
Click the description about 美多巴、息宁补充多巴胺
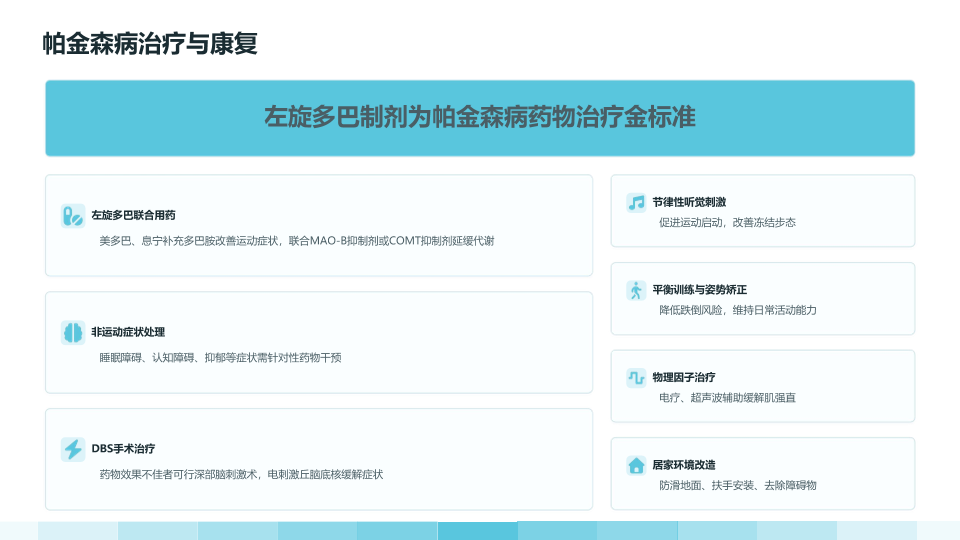coord(297,241)
